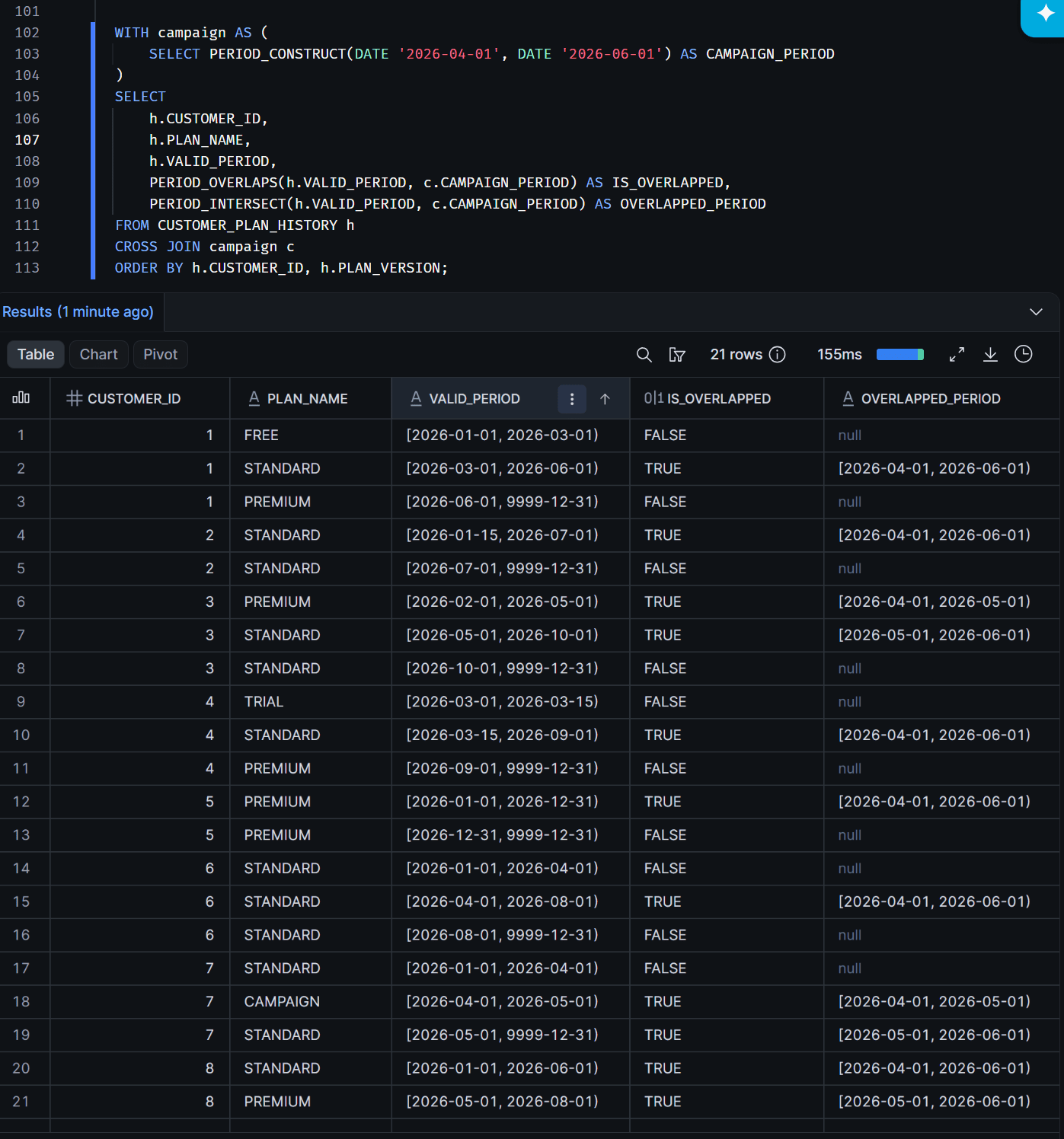Open the Results (1 minute ago) tab
The image size is (1064, 1139).
tap(78, 312)
